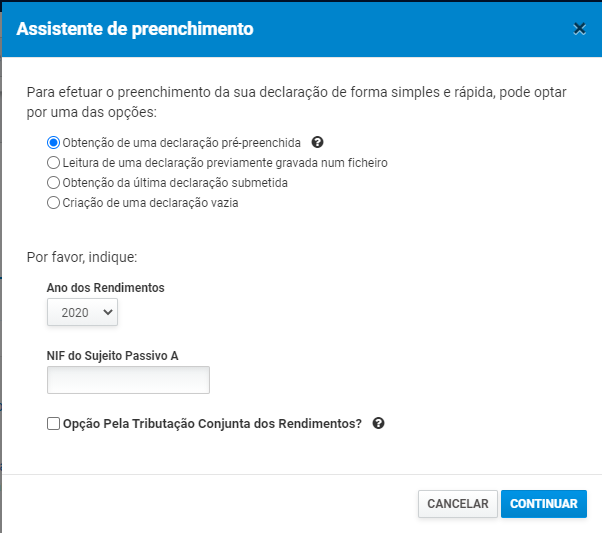Click the 'Criação de uma declaração vazia' label text
602x533 pixels.
[150, 203]
